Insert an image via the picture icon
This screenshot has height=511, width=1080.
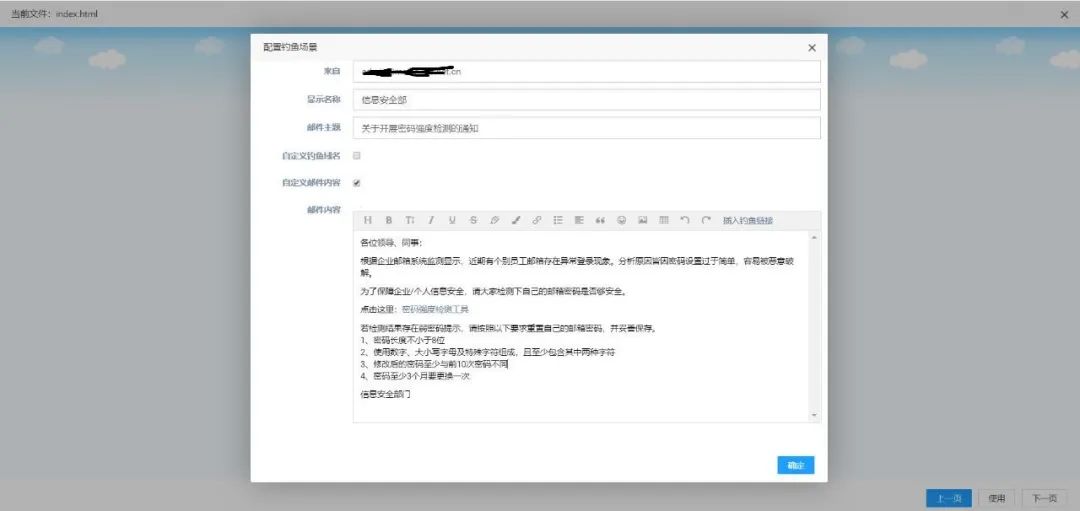[642, 220]
